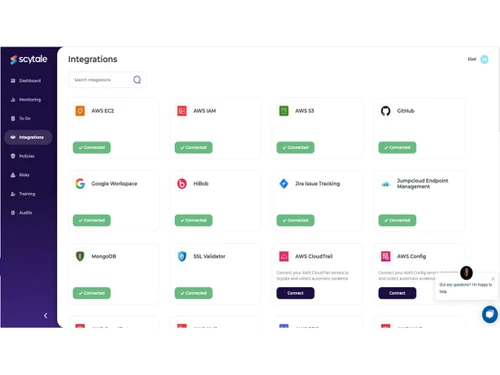Click the HiBob logo icon
The width and height of the screenshot is (500, 375).
[x=182, y=184]
